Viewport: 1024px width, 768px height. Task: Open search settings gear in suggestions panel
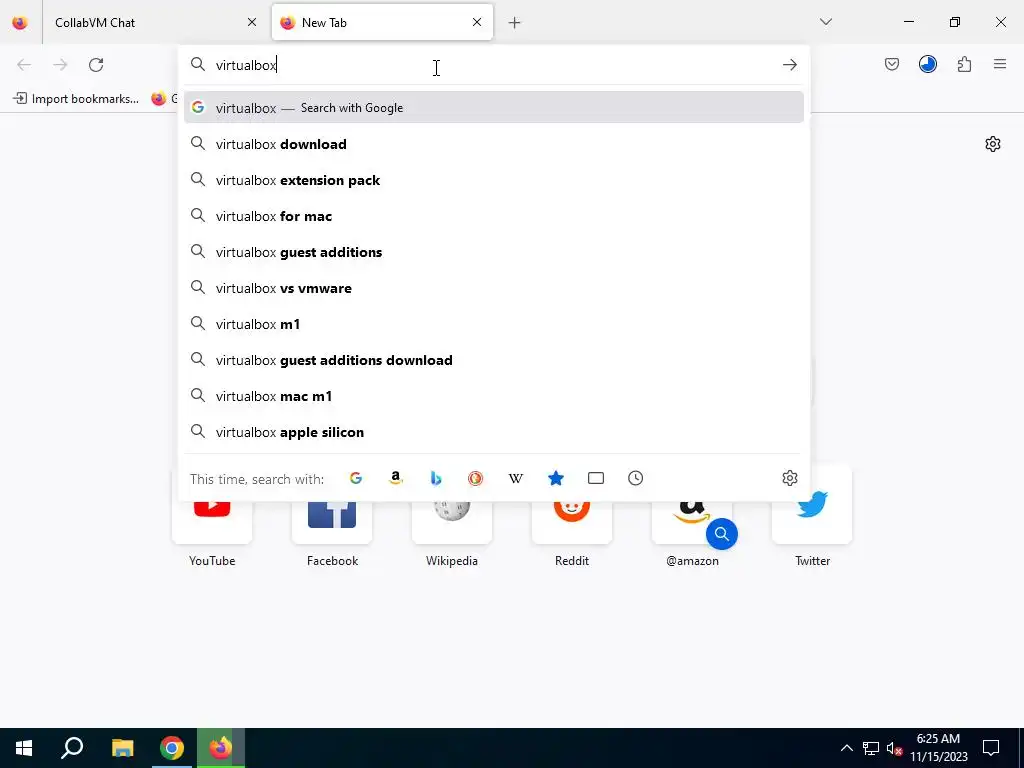coord(790,478)
